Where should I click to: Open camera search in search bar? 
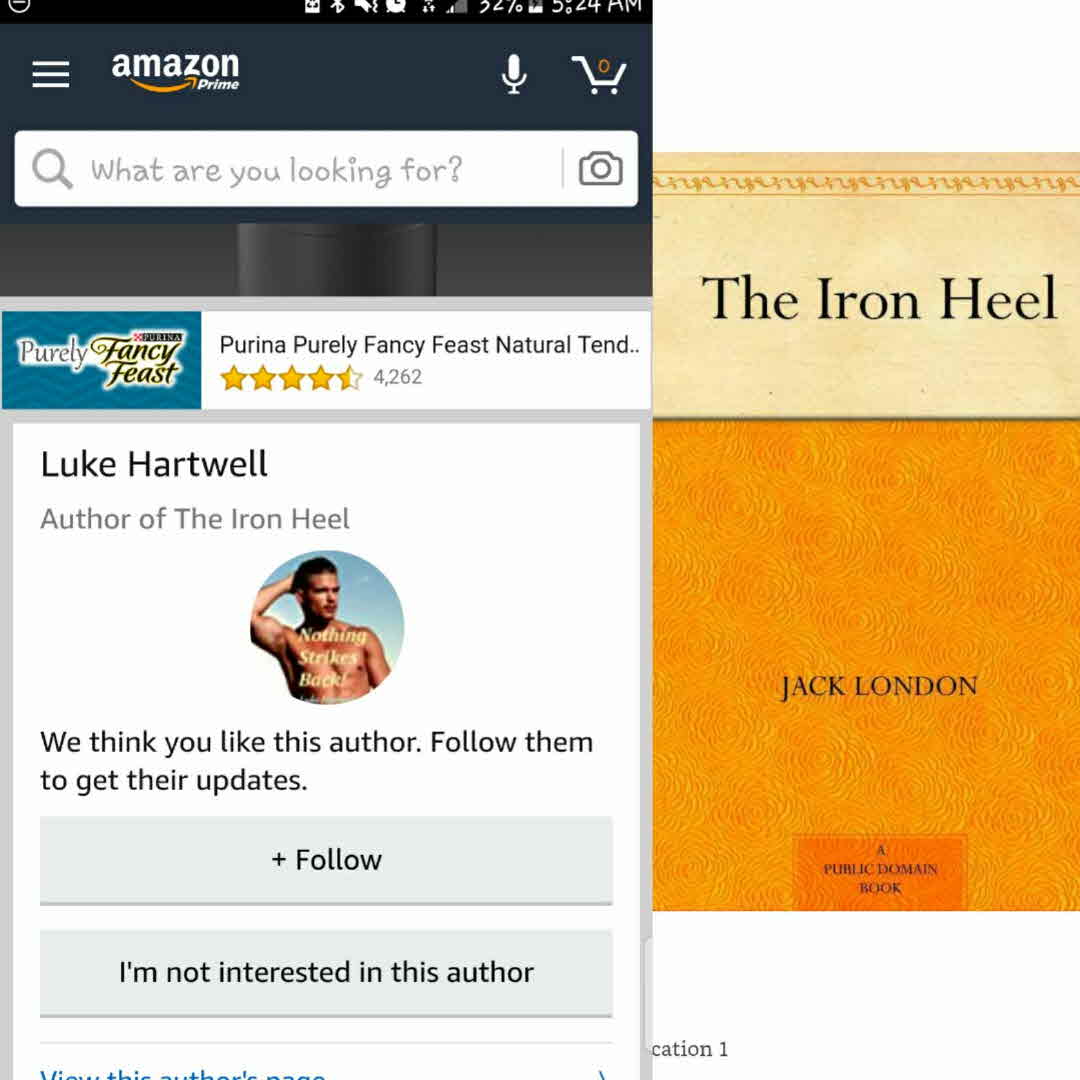(600, 169)
